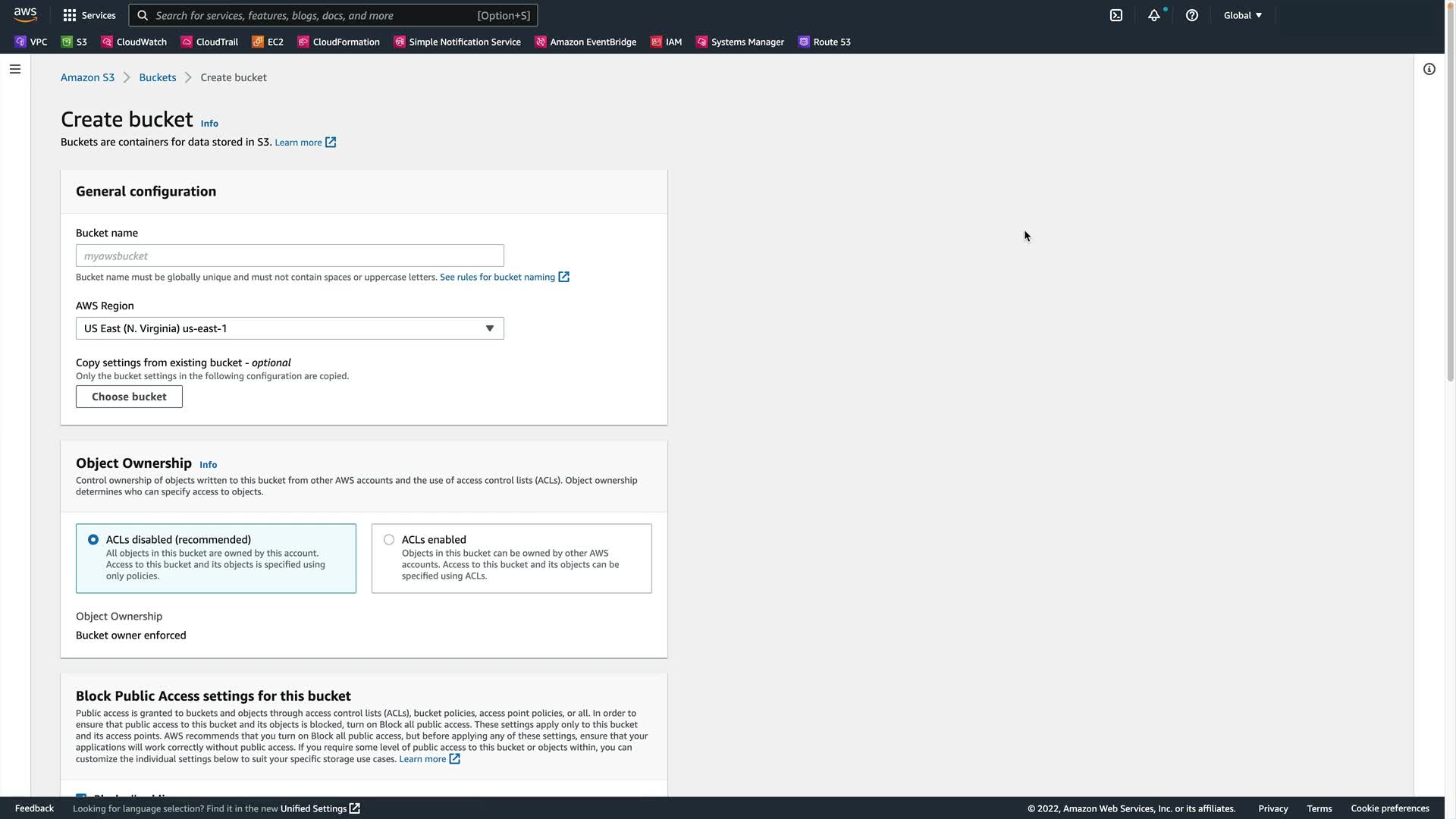
Task: Open the help question mark icon
Action: coord(1192,15)
